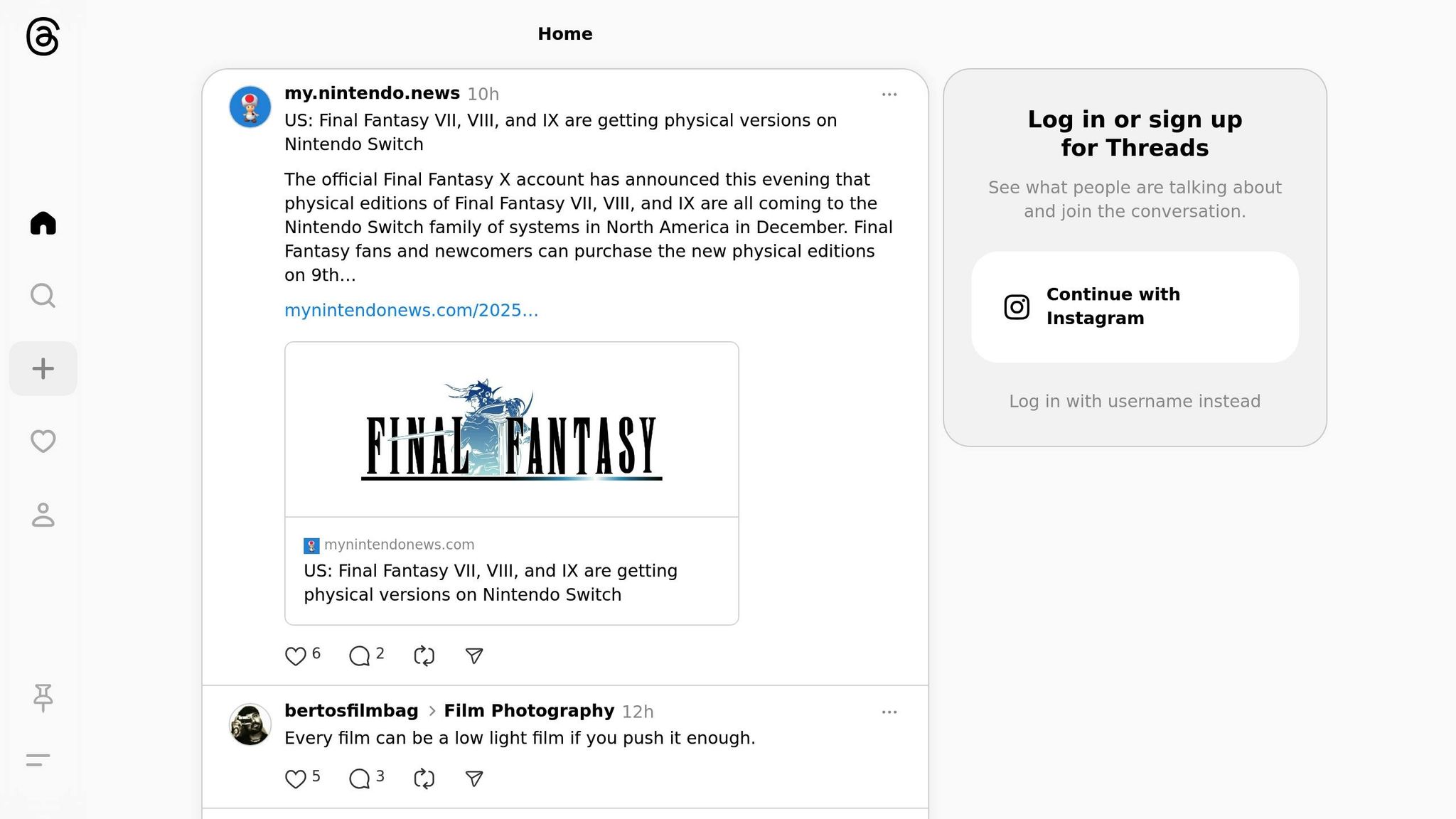Like the bertosfilmbag low light film post

[295, 778]
